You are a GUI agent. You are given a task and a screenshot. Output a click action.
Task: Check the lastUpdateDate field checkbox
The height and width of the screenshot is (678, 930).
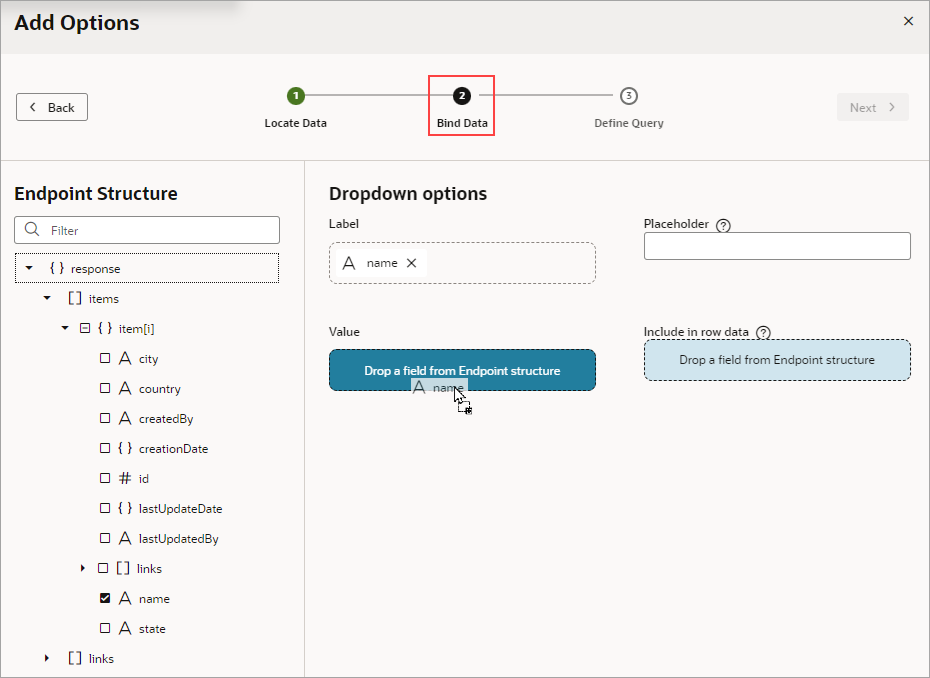(105, 508)
